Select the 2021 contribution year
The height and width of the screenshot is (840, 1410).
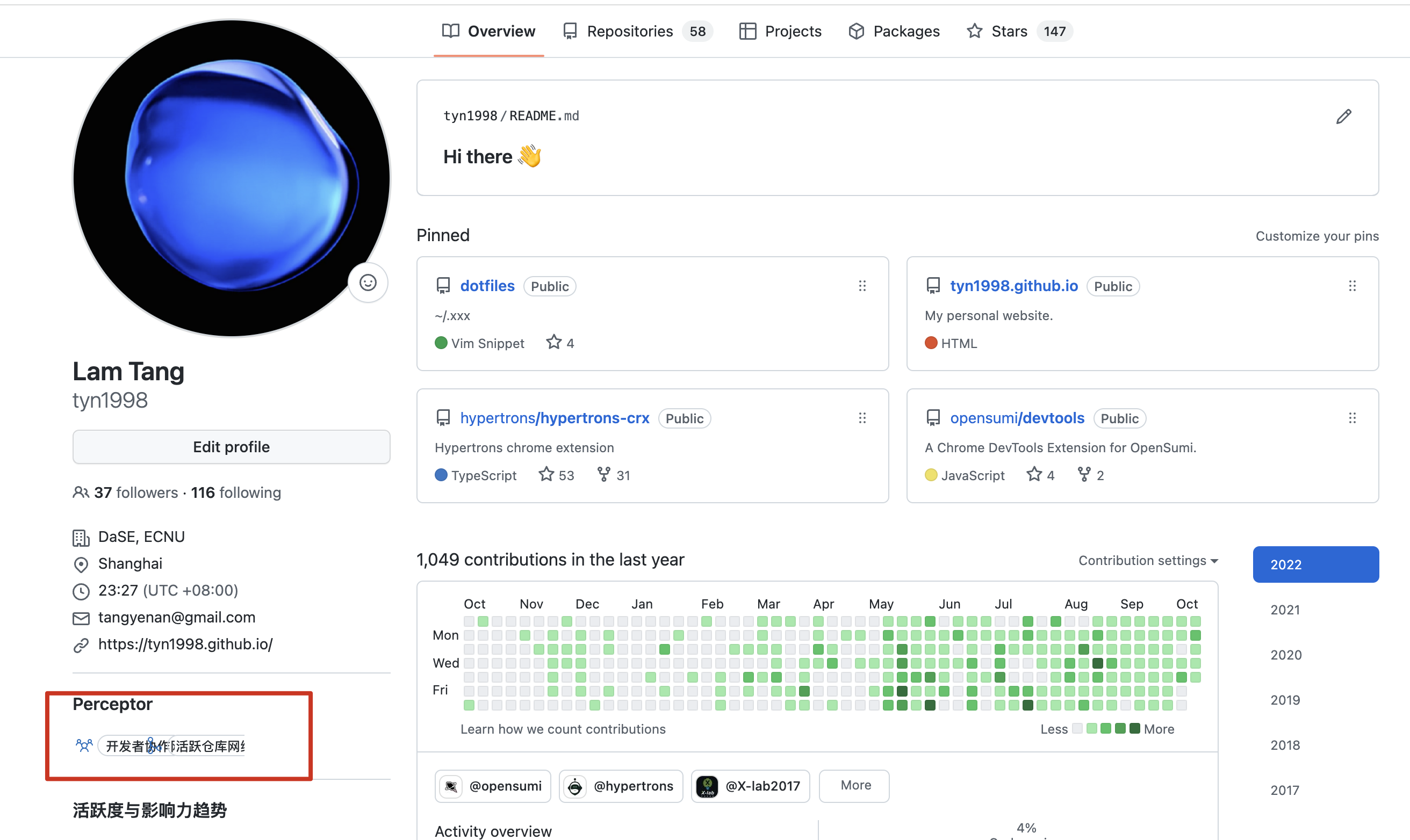pos(1285,610)
